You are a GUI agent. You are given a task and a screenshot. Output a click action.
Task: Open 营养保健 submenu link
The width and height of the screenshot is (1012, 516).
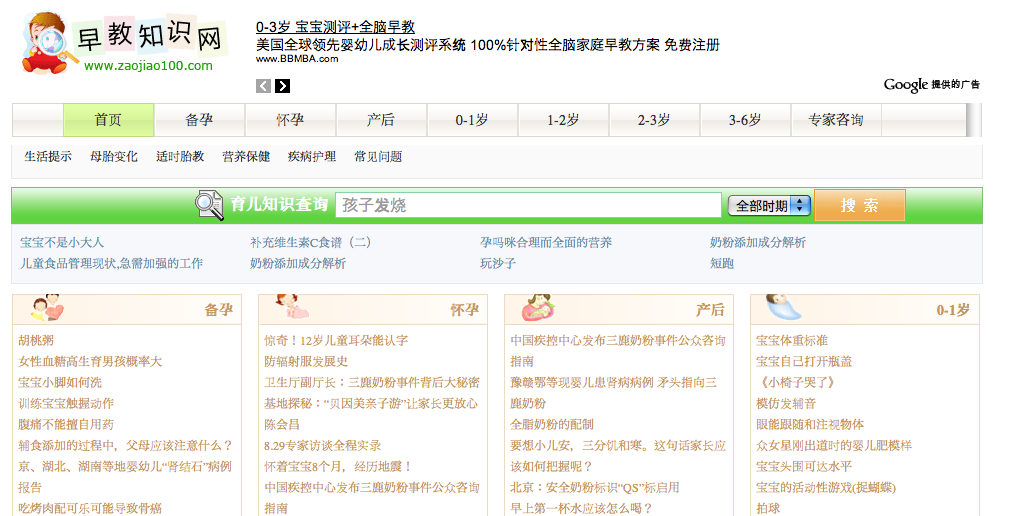246,157
